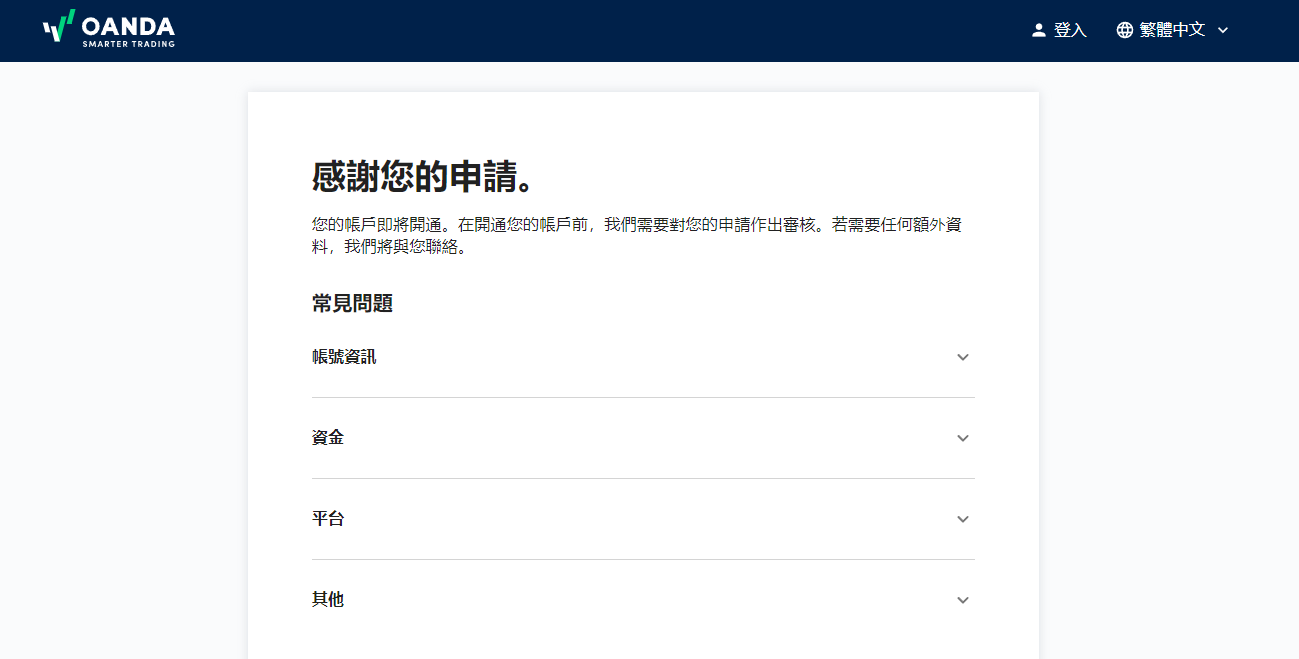Click the chevron next to 繁體中文
The width and height of the screenshot is (1299, 659).
(1222, 30)
